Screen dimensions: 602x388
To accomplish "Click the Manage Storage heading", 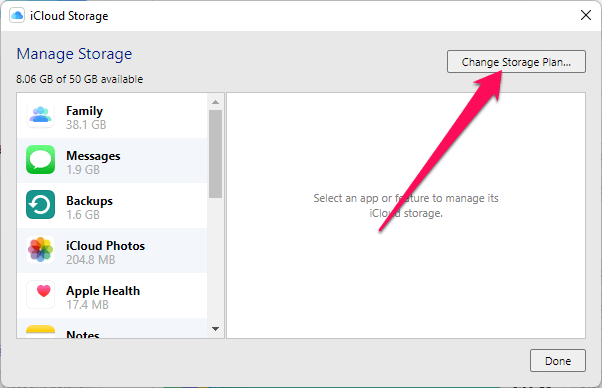I will coord(74,54).
